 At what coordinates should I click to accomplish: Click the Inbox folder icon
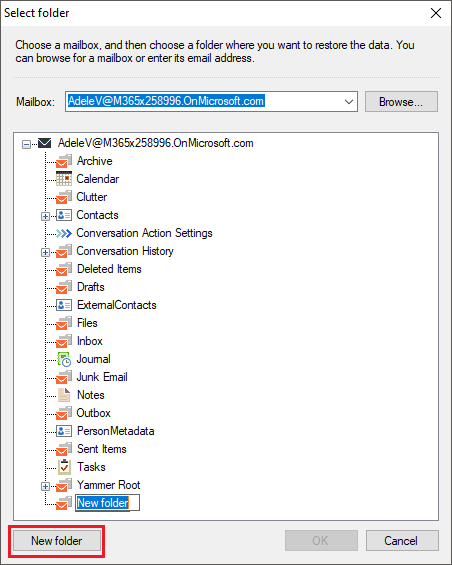click(x=64, y=341)
